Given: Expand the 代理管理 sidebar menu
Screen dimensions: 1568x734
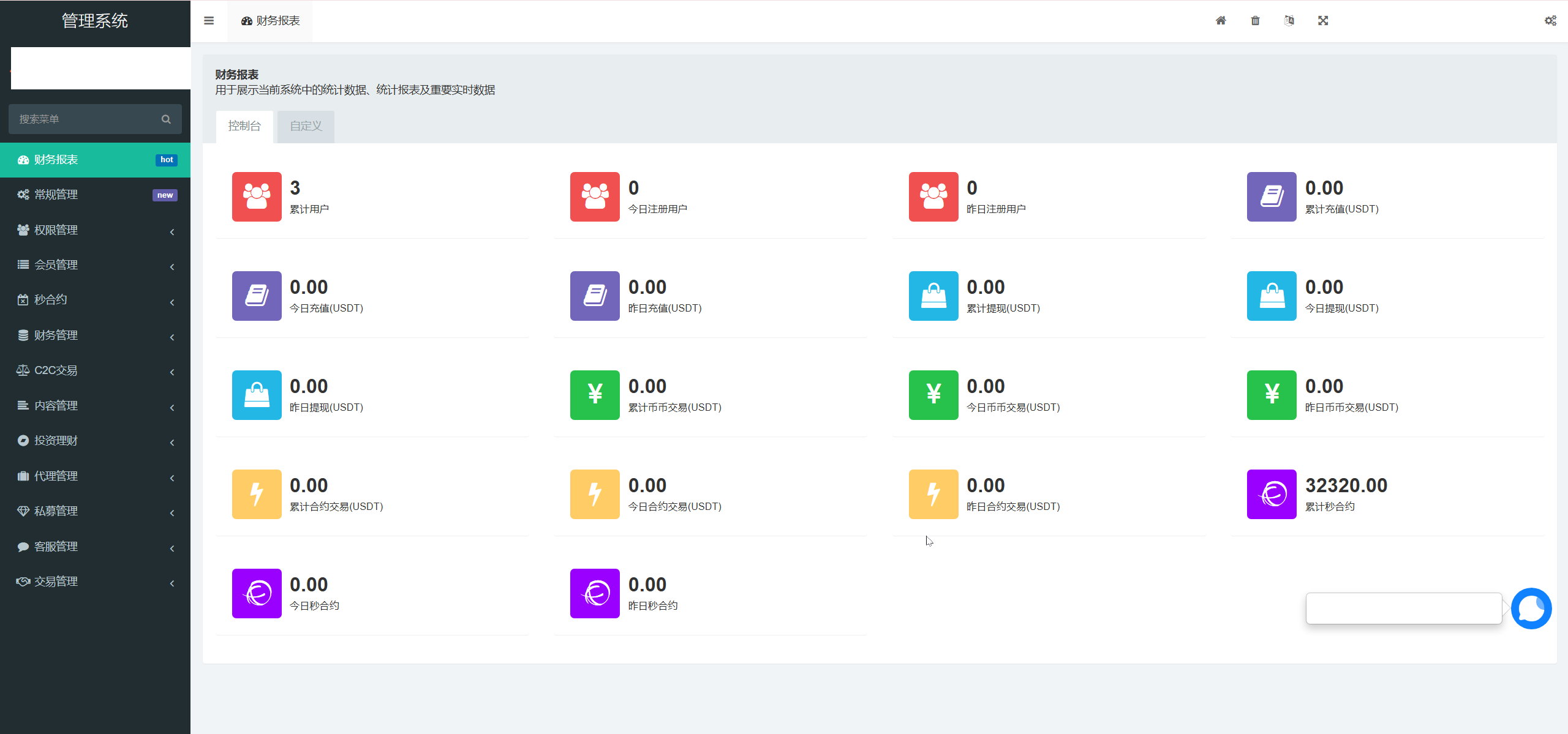Looking at the screenshot, I should pyautogui.click(x=95, y=476).
